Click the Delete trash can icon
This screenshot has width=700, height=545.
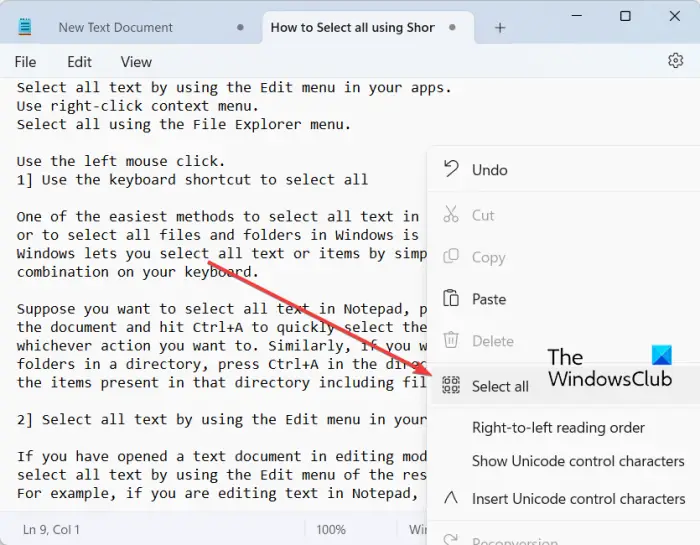(451, 340)
